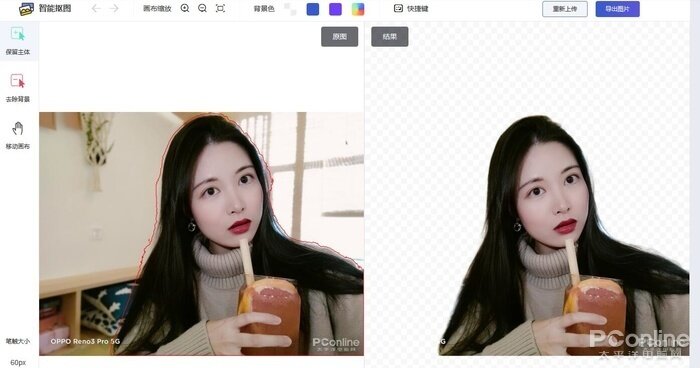Select the 结果 result label
Image resolution: width=700 pixels, height=368 pixels.
[390, 37]
